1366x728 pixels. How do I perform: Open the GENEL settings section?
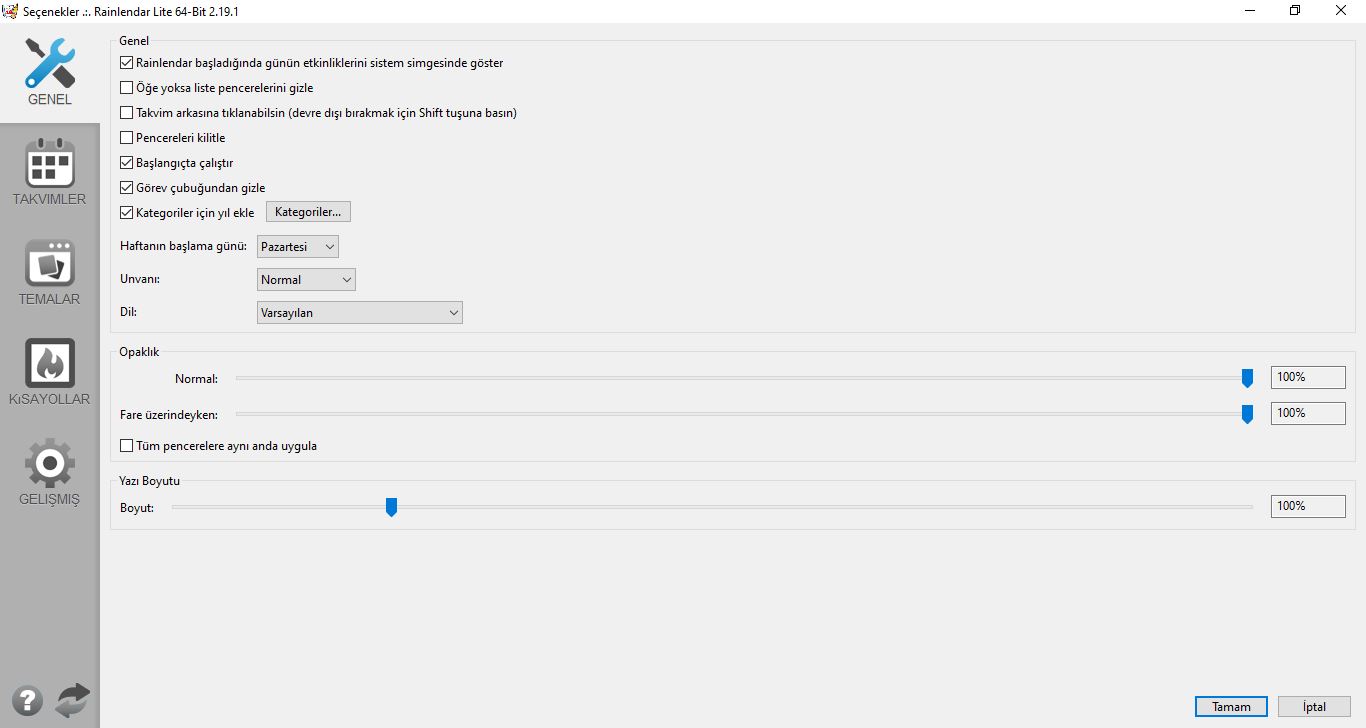(50, 73)
